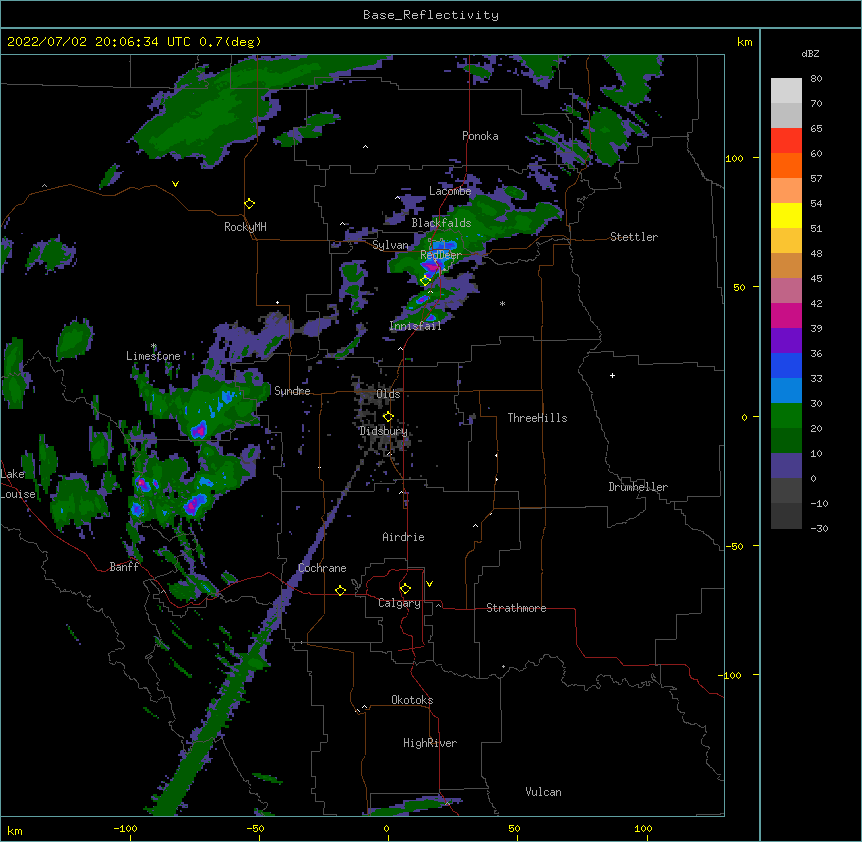Click the yellow diamond marker between Olds and Didsbury
The height and width of the screenshot is (842, 862).
[x=388, y=416]
